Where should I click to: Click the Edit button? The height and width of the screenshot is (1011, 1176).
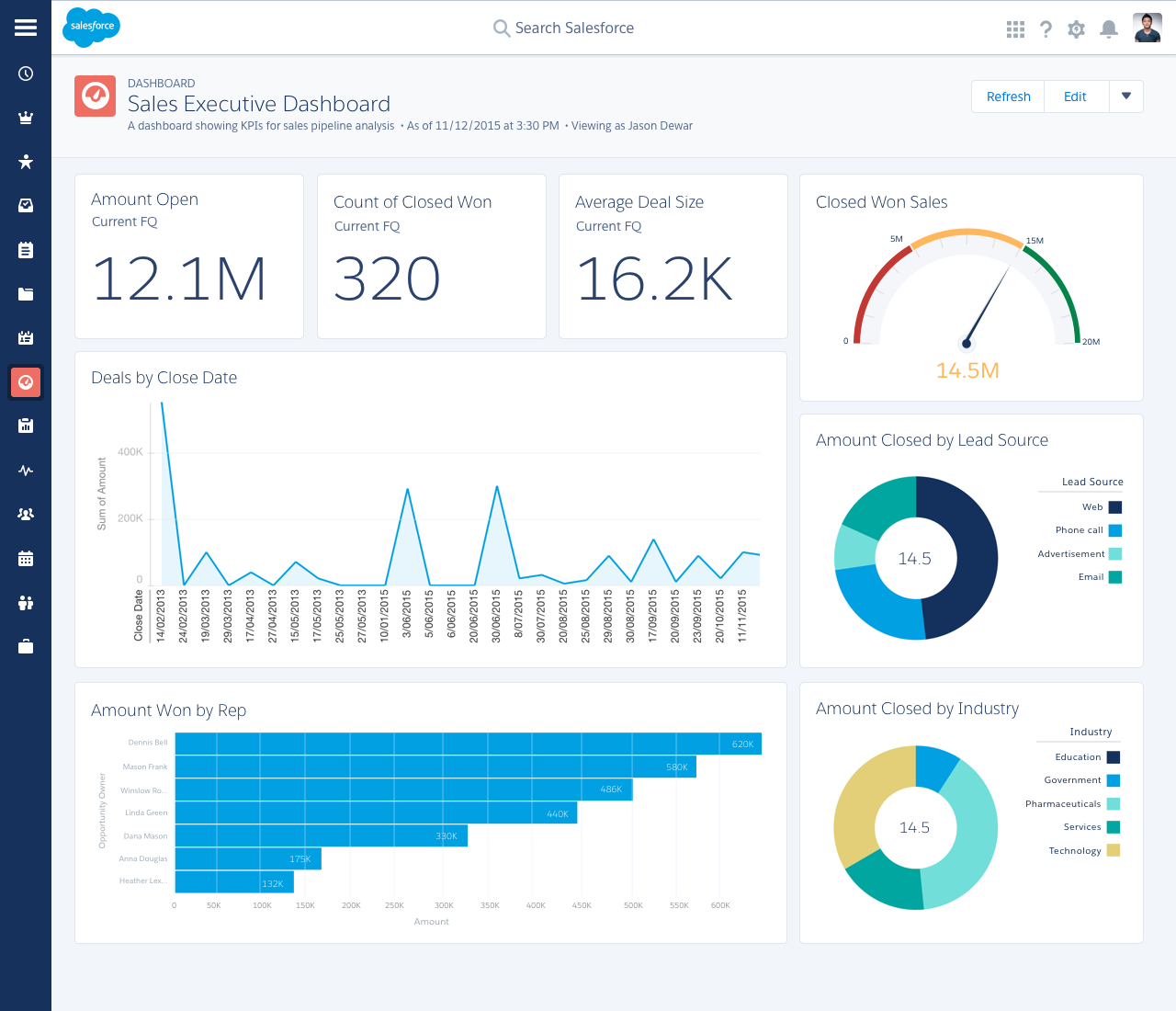tap(1075, 97)
